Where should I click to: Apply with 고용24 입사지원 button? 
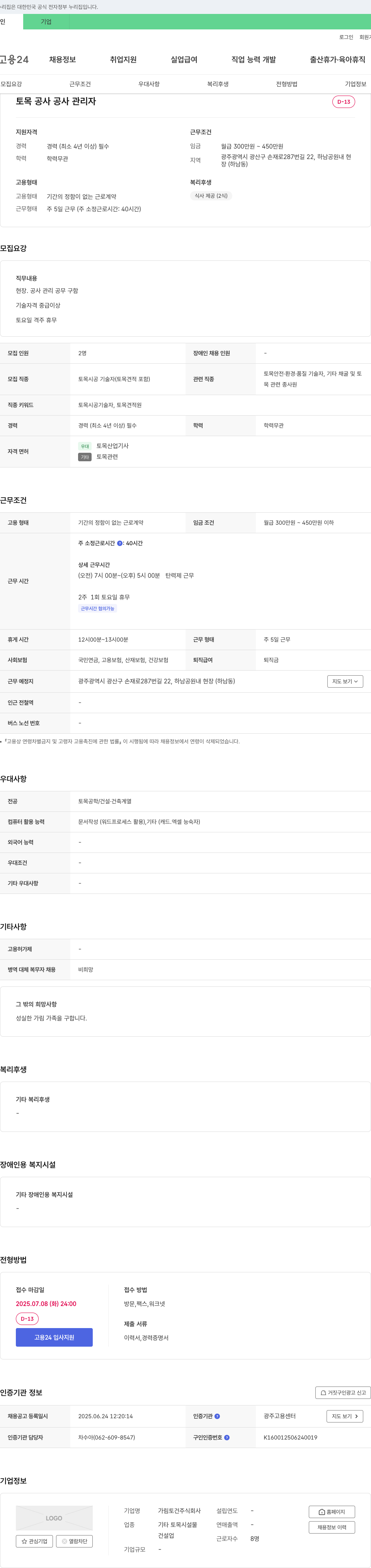click(54, 1337)
